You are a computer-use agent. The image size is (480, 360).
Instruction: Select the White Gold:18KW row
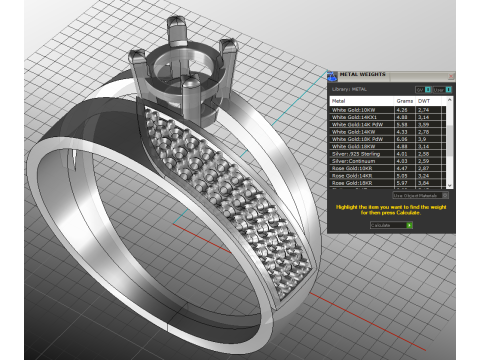388,146
